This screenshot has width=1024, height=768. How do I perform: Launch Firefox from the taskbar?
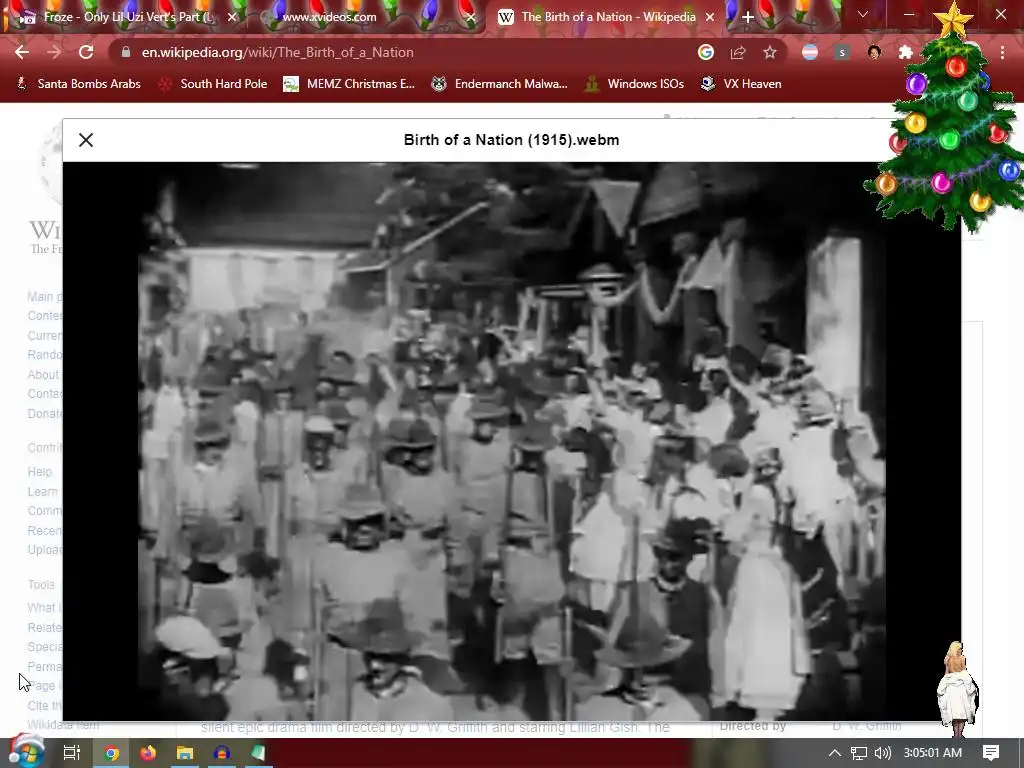tap(148, 753)
